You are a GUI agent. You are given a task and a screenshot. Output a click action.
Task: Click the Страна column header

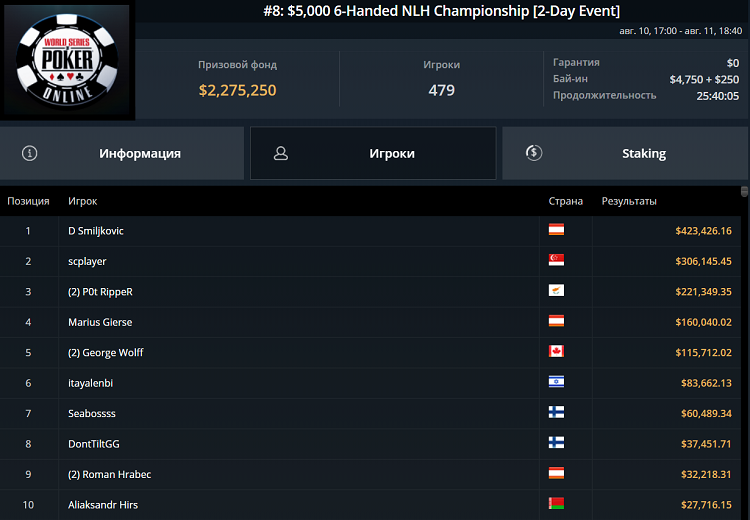(x=565, y=201)
